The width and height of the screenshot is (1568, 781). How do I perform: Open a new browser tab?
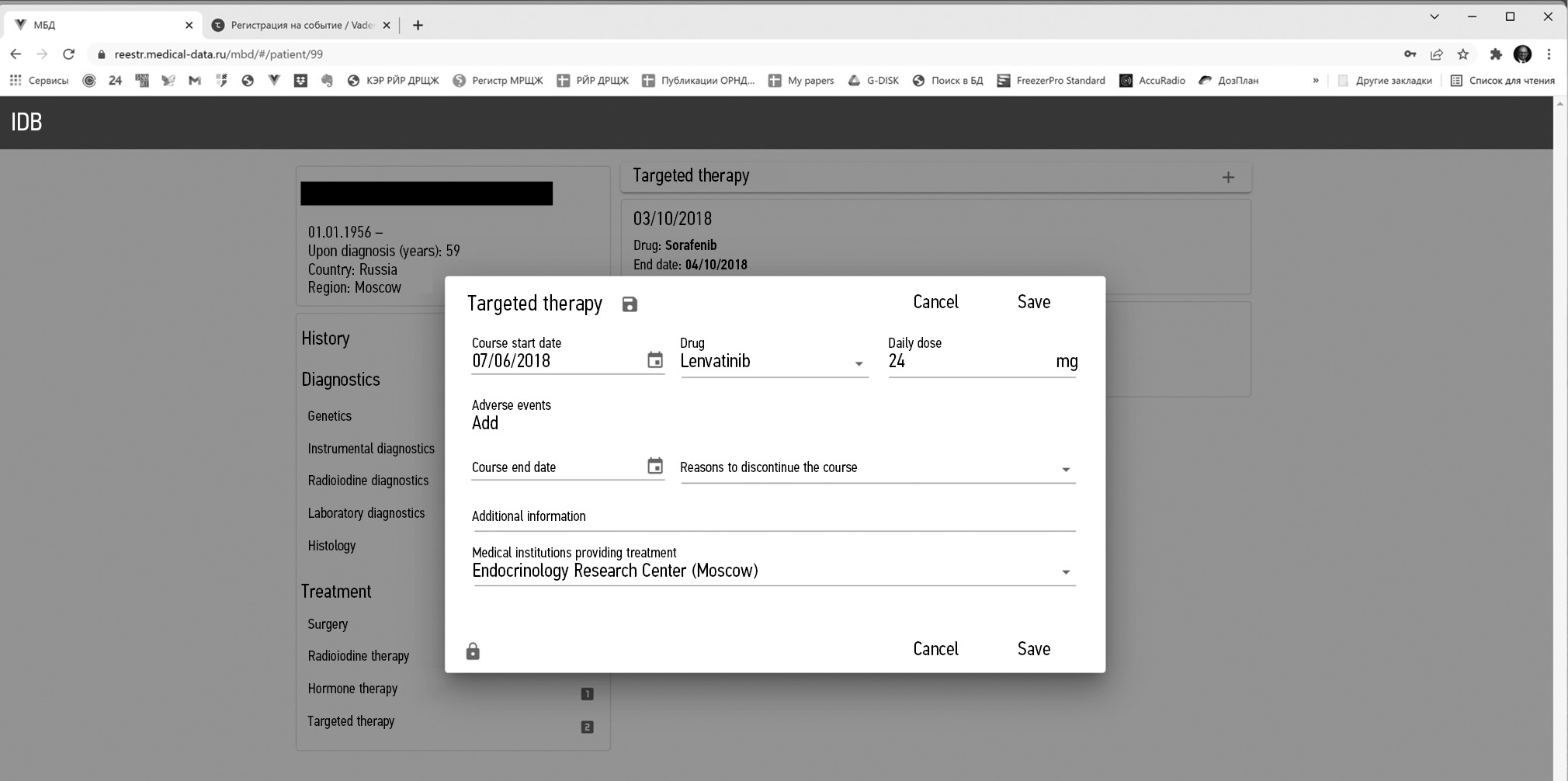[x=418, y=26]
